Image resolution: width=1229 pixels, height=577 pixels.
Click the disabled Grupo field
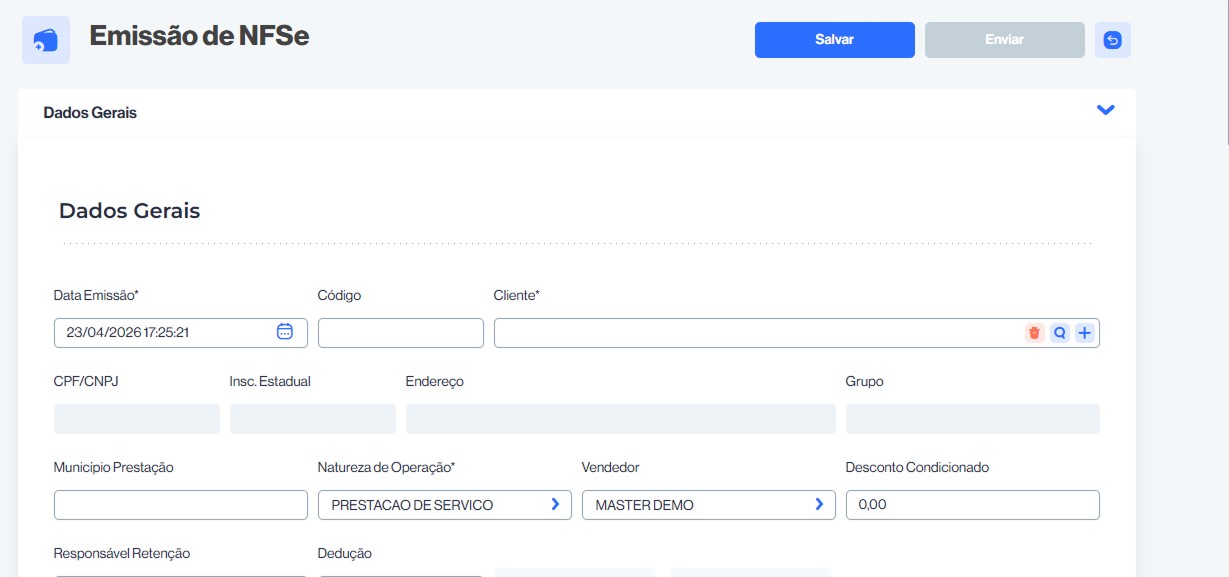(973, 419)
